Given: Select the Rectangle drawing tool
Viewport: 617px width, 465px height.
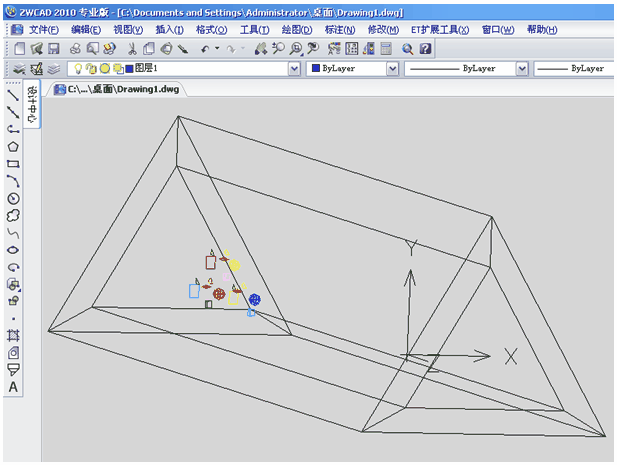Looking at the screenshot, I should [13, 163].
